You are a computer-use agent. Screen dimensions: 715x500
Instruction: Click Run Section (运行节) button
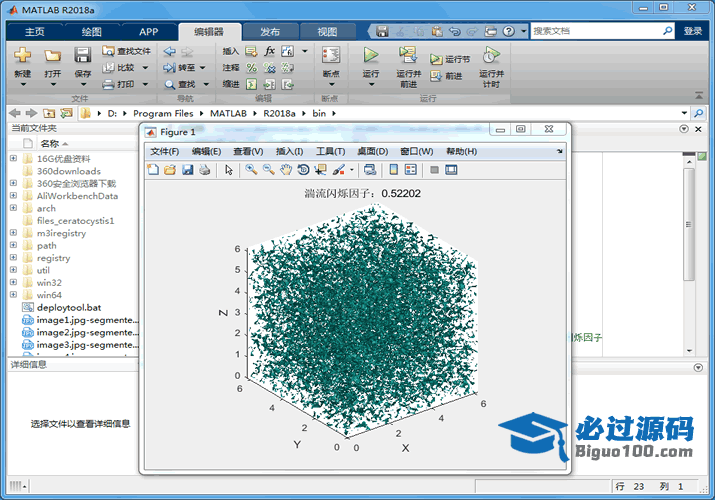pyautogui.click(x=450, y=59)
